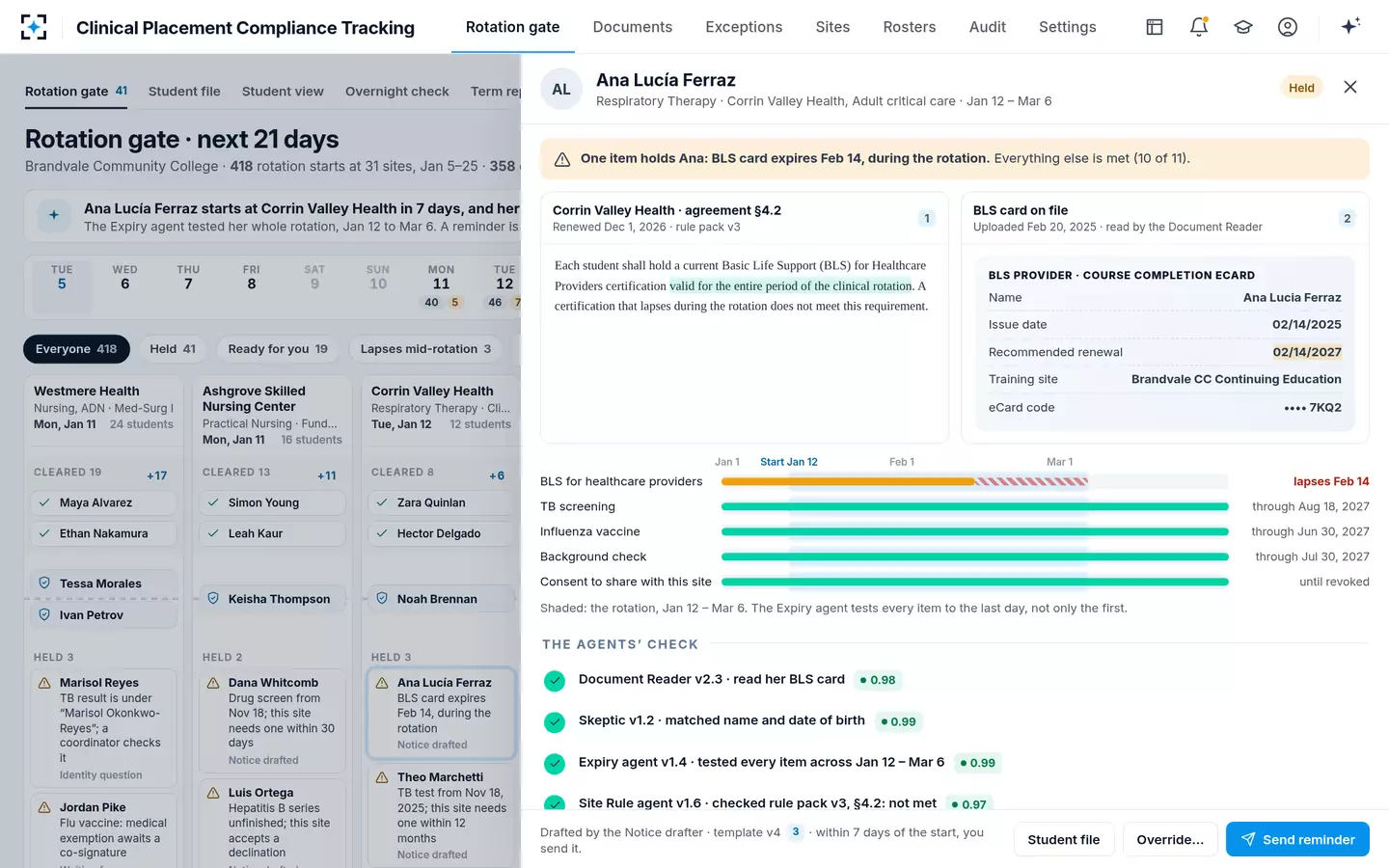The height and width of the screenshot is (868, 1389).
Task: Click the app logo icon
Action: (x=34, y=27)
